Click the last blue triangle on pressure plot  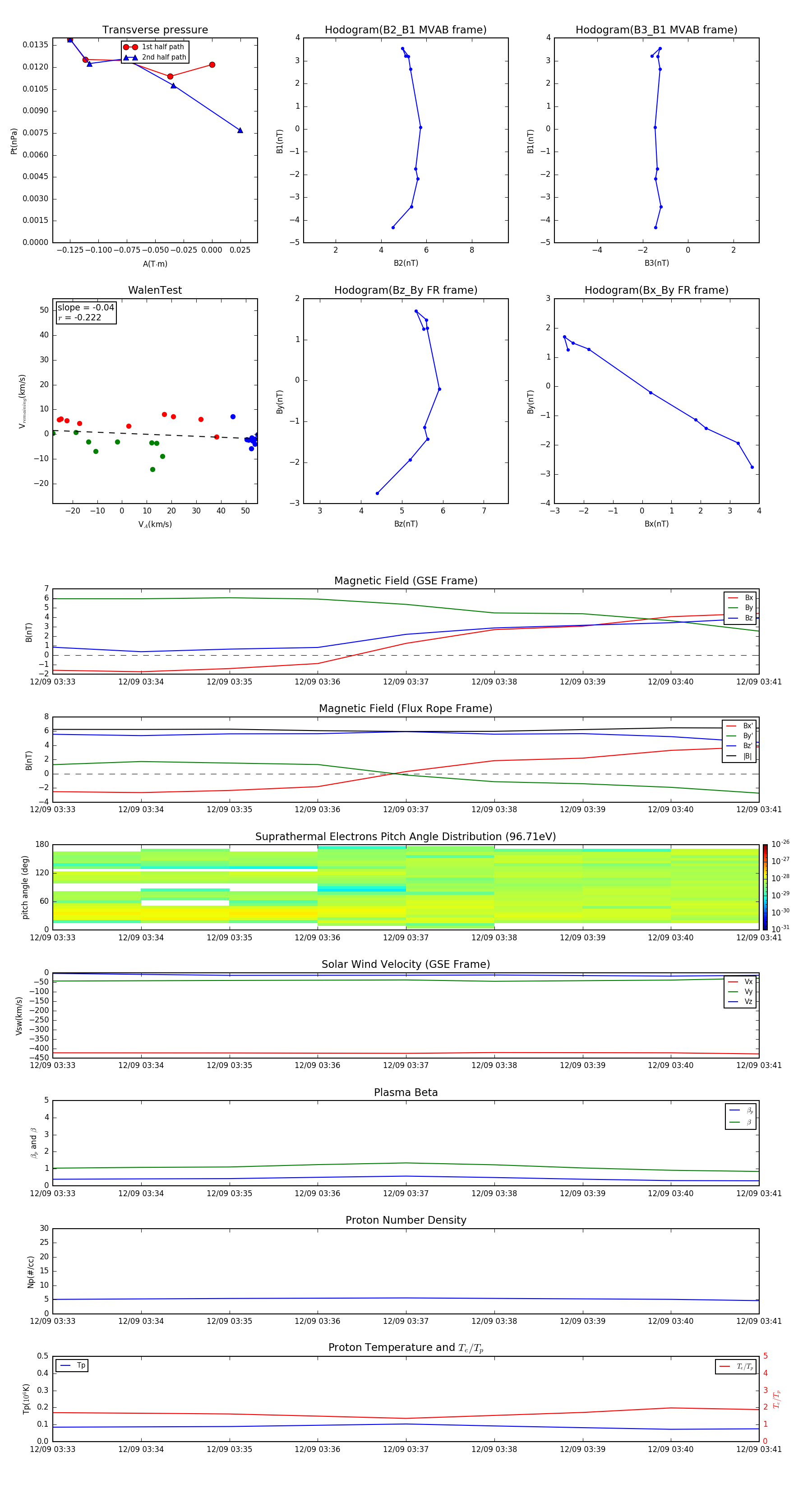pos(240,131)
